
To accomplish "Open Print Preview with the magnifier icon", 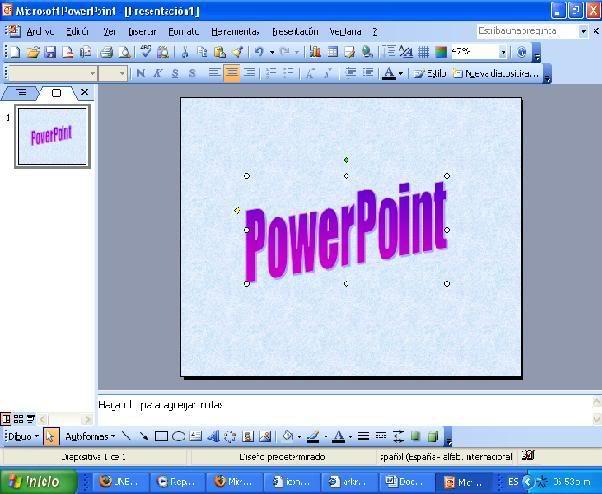I will coord(124,52).
